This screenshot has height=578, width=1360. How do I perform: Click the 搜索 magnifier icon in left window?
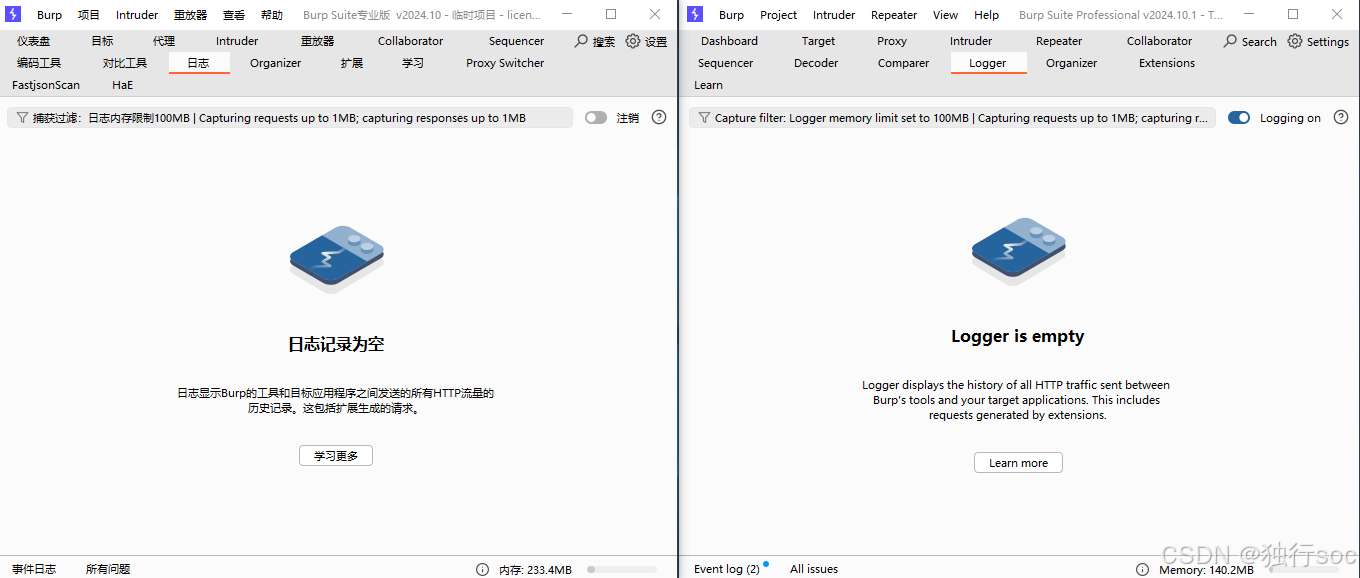[x=581, y=41]
